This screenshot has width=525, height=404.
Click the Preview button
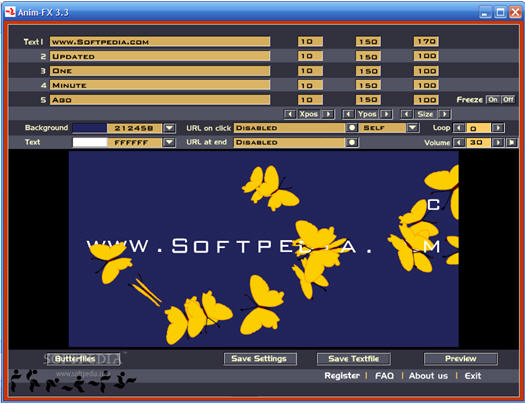click(x=461, y=359)
